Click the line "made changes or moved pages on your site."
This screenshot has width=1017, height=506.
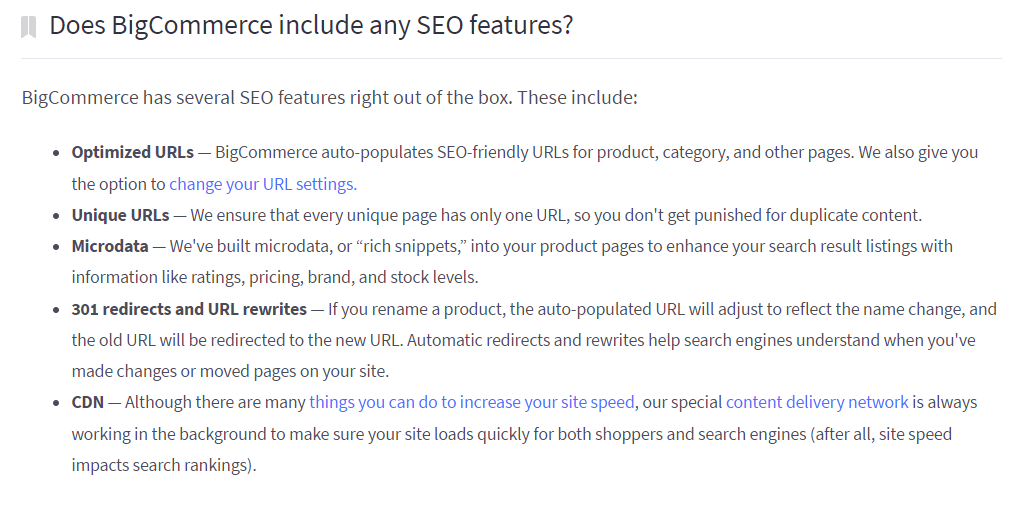point(230,372)
